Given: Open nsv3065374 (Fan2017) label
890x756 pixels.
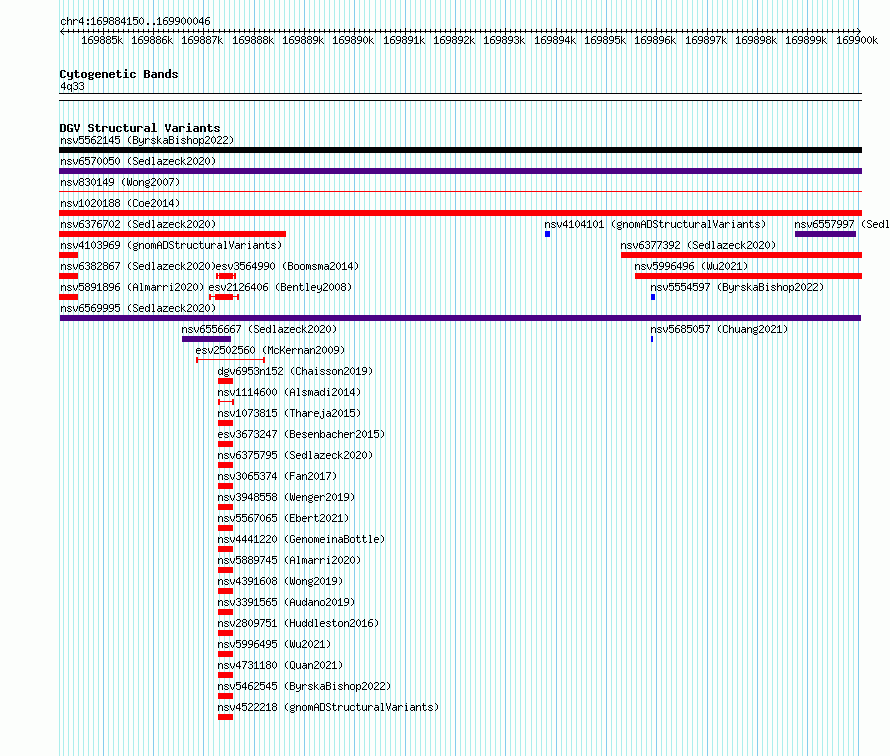Looking at the screenshot, I should 277,476.
